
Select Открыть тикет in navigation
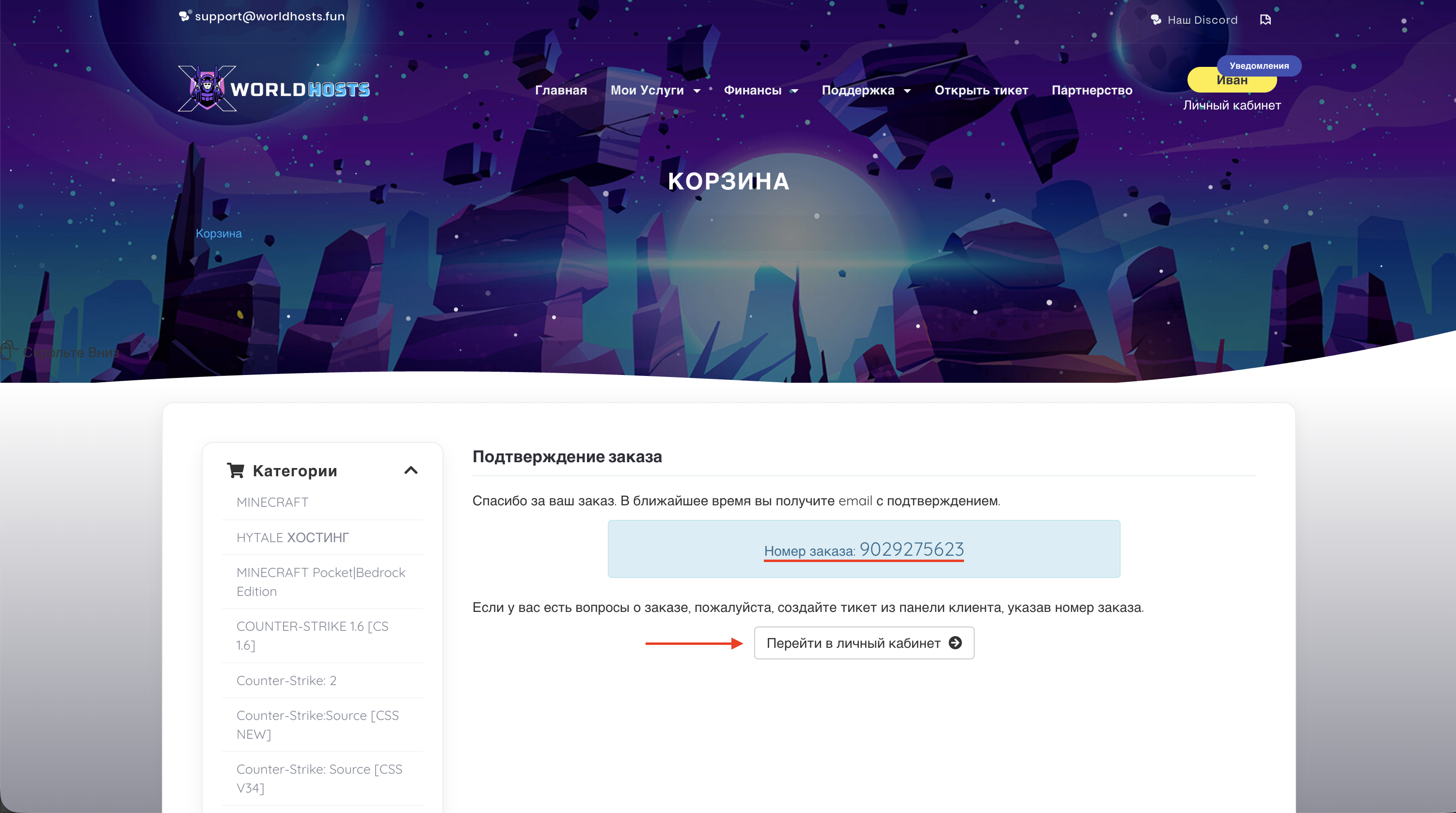point(981,91)
